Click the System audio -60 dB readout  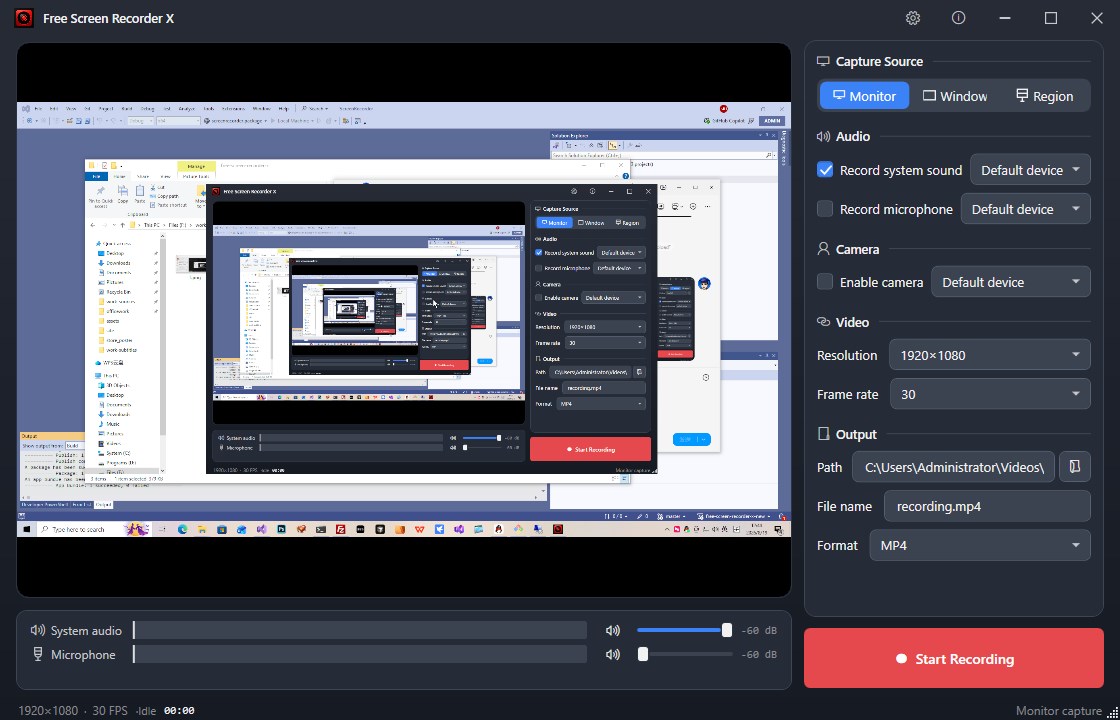click(759, 631)
